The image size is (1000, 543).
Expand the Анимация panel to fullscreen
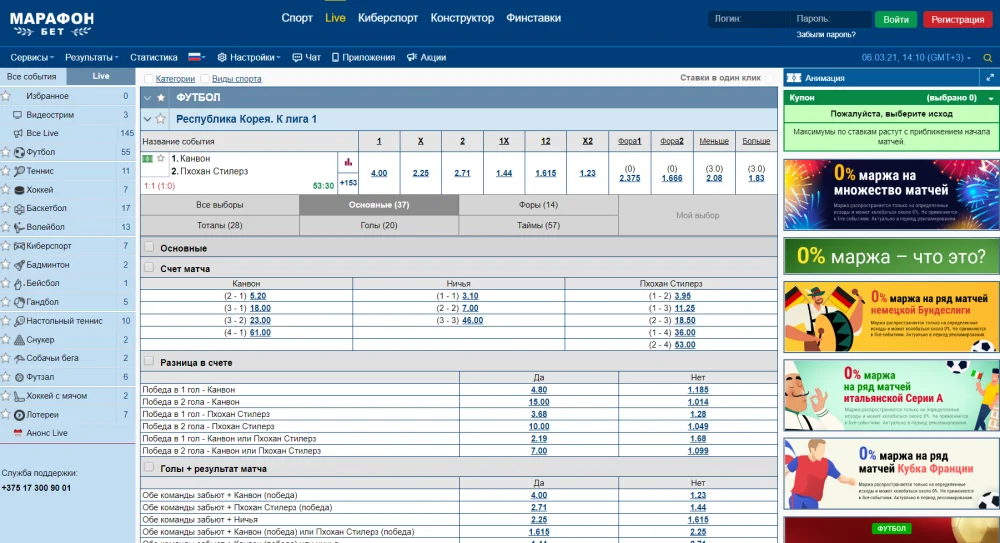[x=991, y=77]
